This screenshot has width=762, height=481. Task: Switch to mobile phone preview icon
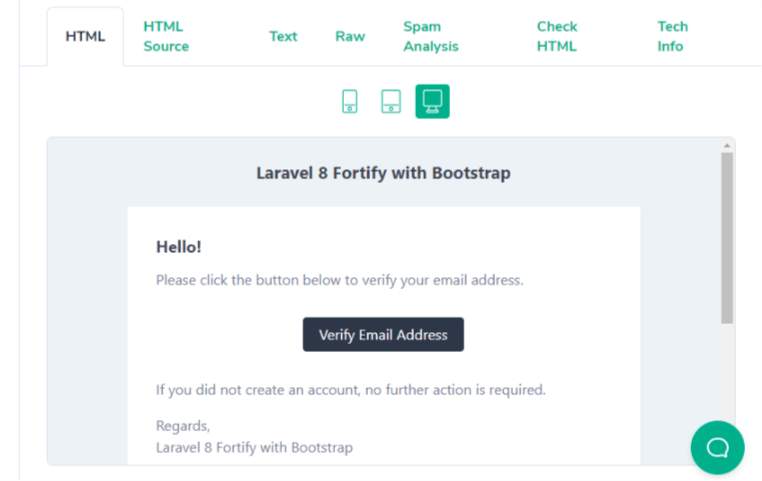pyautogui.click(x=349, y=101)
